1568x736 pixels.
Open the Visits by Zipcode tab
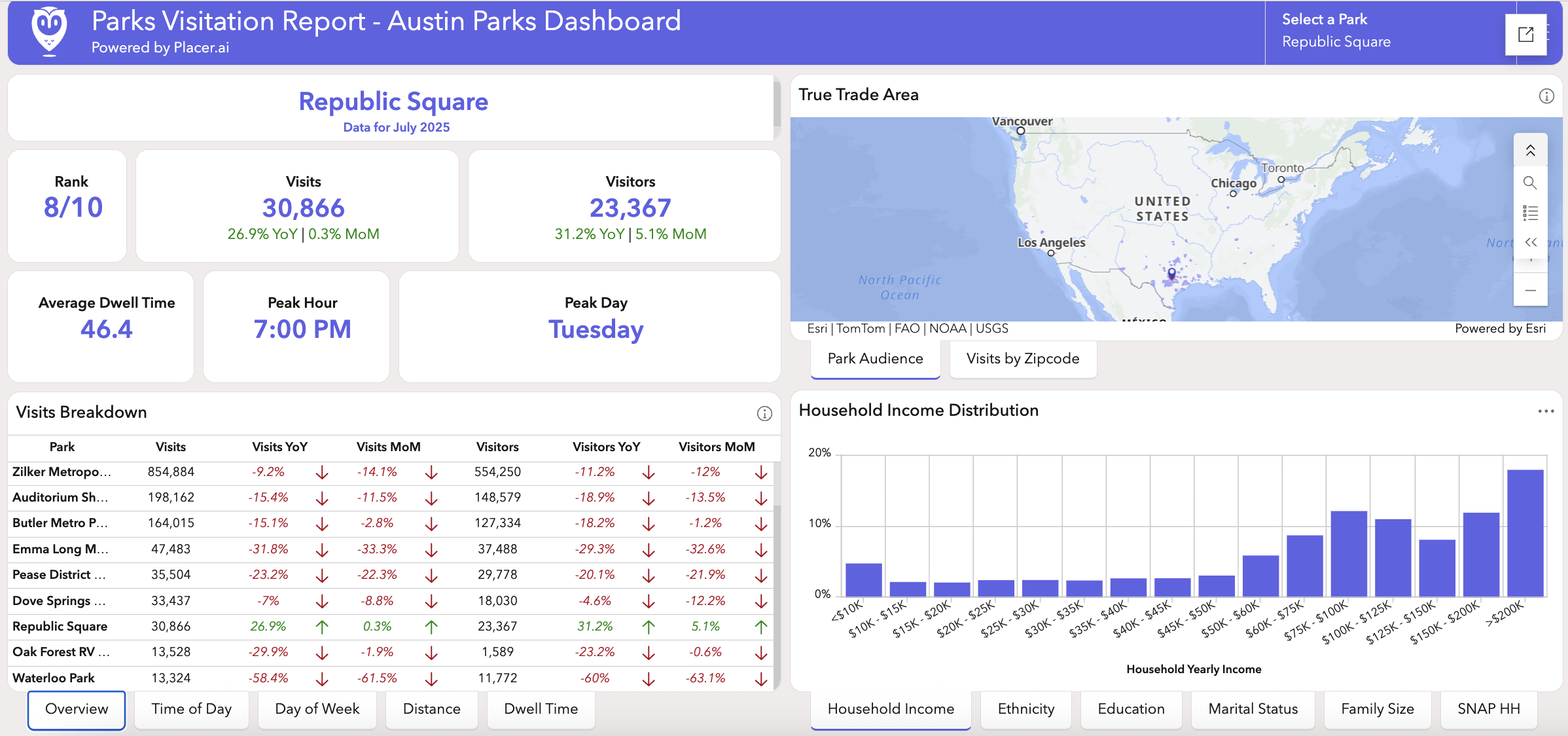pyautogui.click(x=1022, y=358)
